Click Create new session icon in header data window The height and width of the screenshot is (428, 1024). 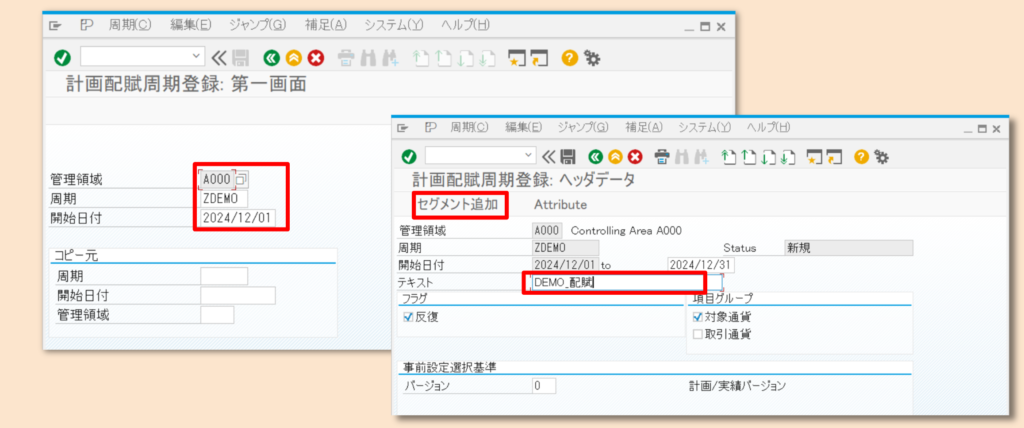[814, 156]
